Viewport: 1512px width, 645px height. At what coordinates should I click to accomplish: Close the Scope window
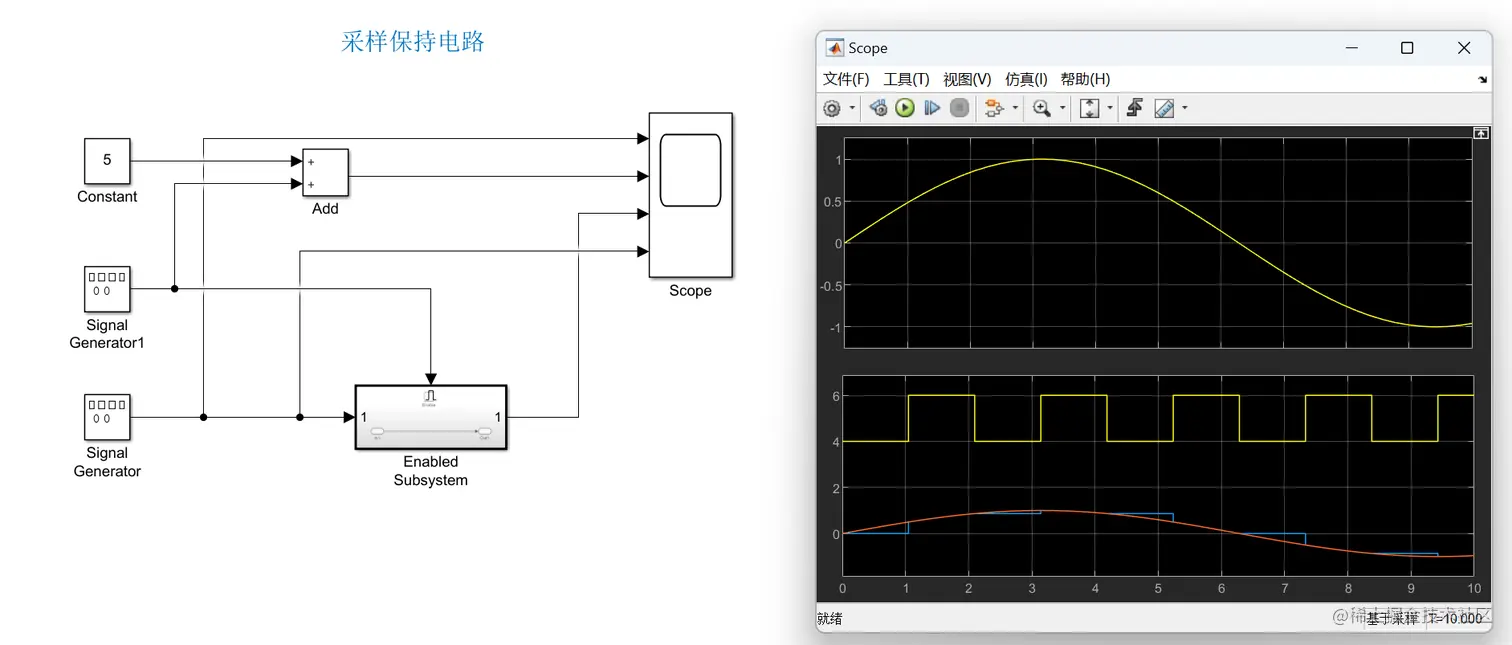pos(1465,48)
